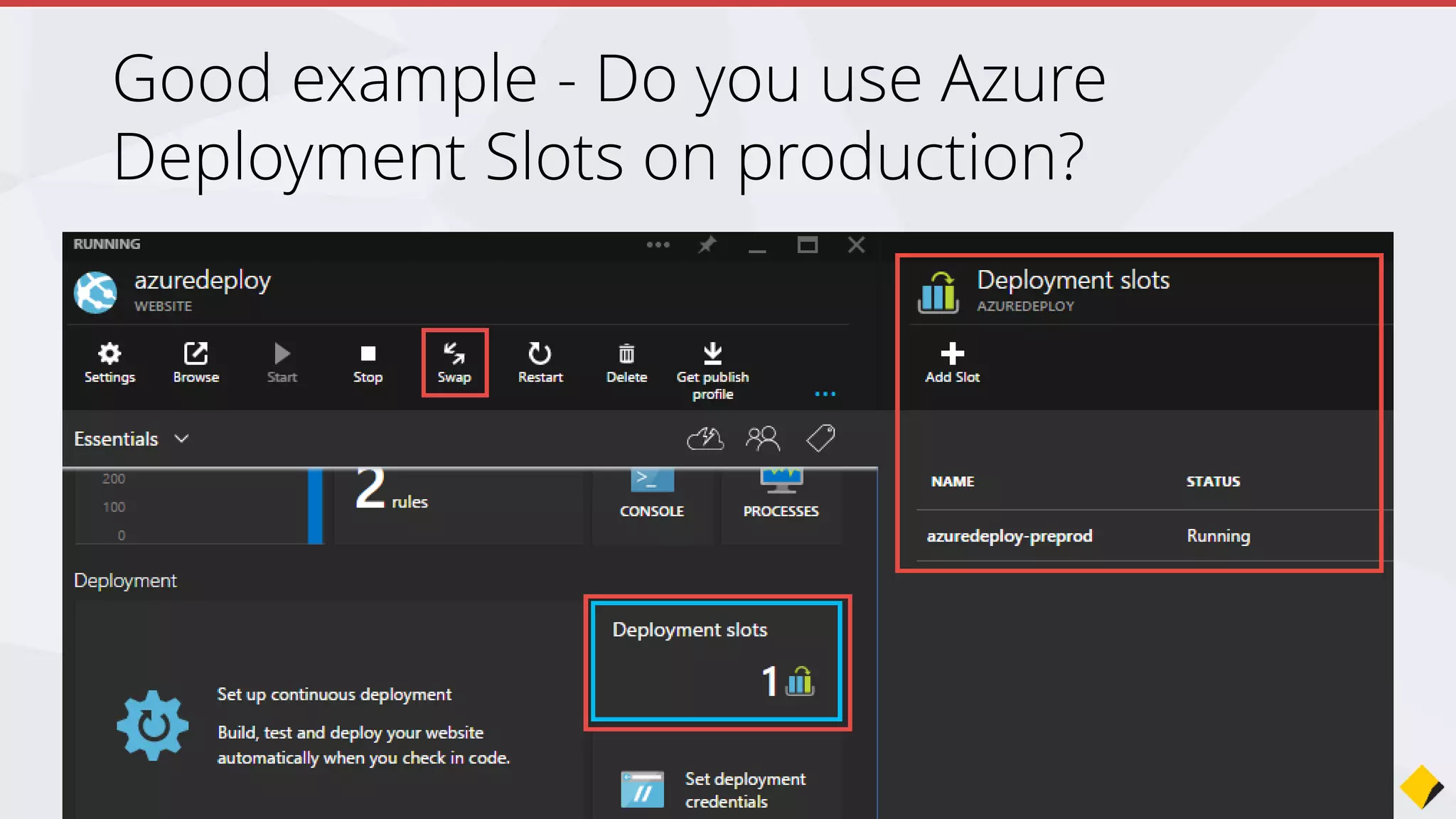
Task: Maximize the azuredeploy blade
Action: click(x=808, y=245)
